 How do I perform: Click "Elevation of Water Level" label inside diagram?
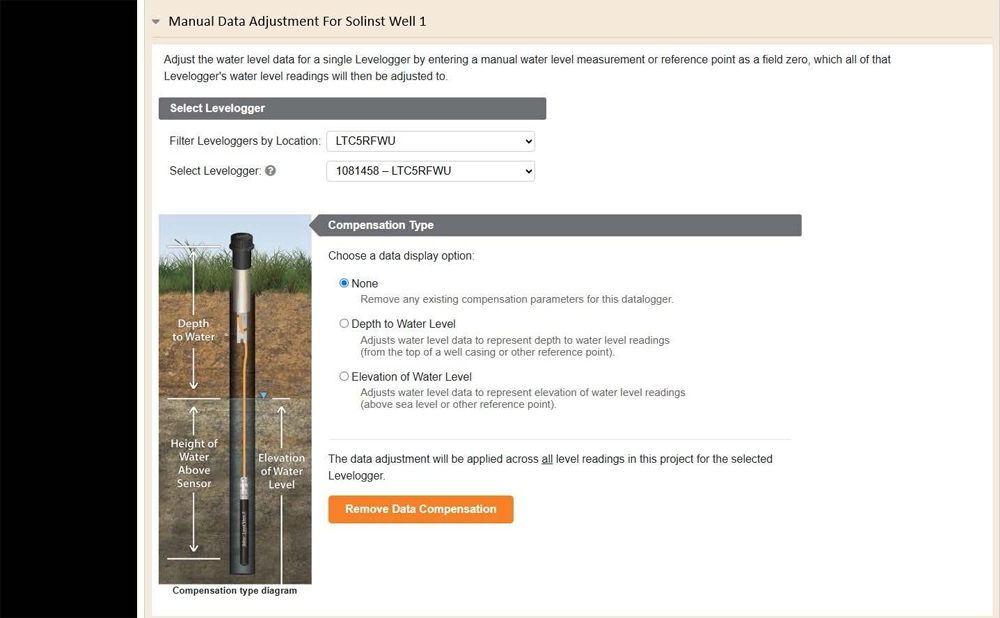pyautogui.click(x=282, y=471)
